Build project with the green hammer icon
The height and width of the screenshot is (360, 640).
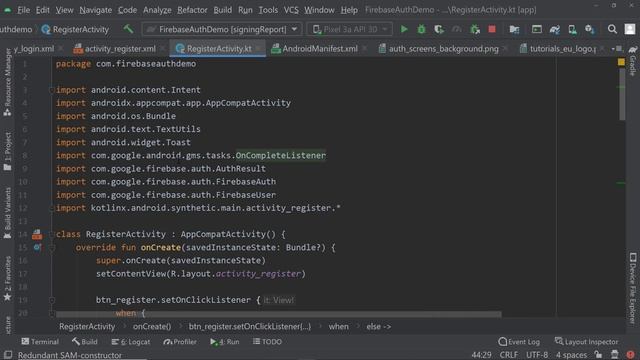[x=128, y=29]
